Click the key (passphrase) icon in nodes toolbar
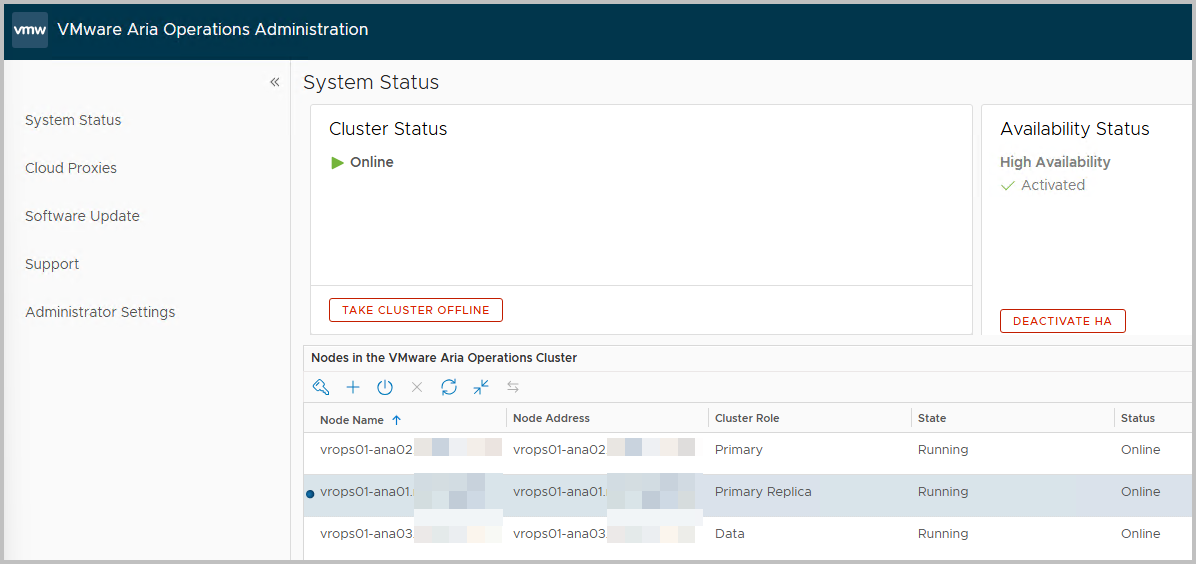The height and width of the screenshot is (564, 1196). (321, 388)
